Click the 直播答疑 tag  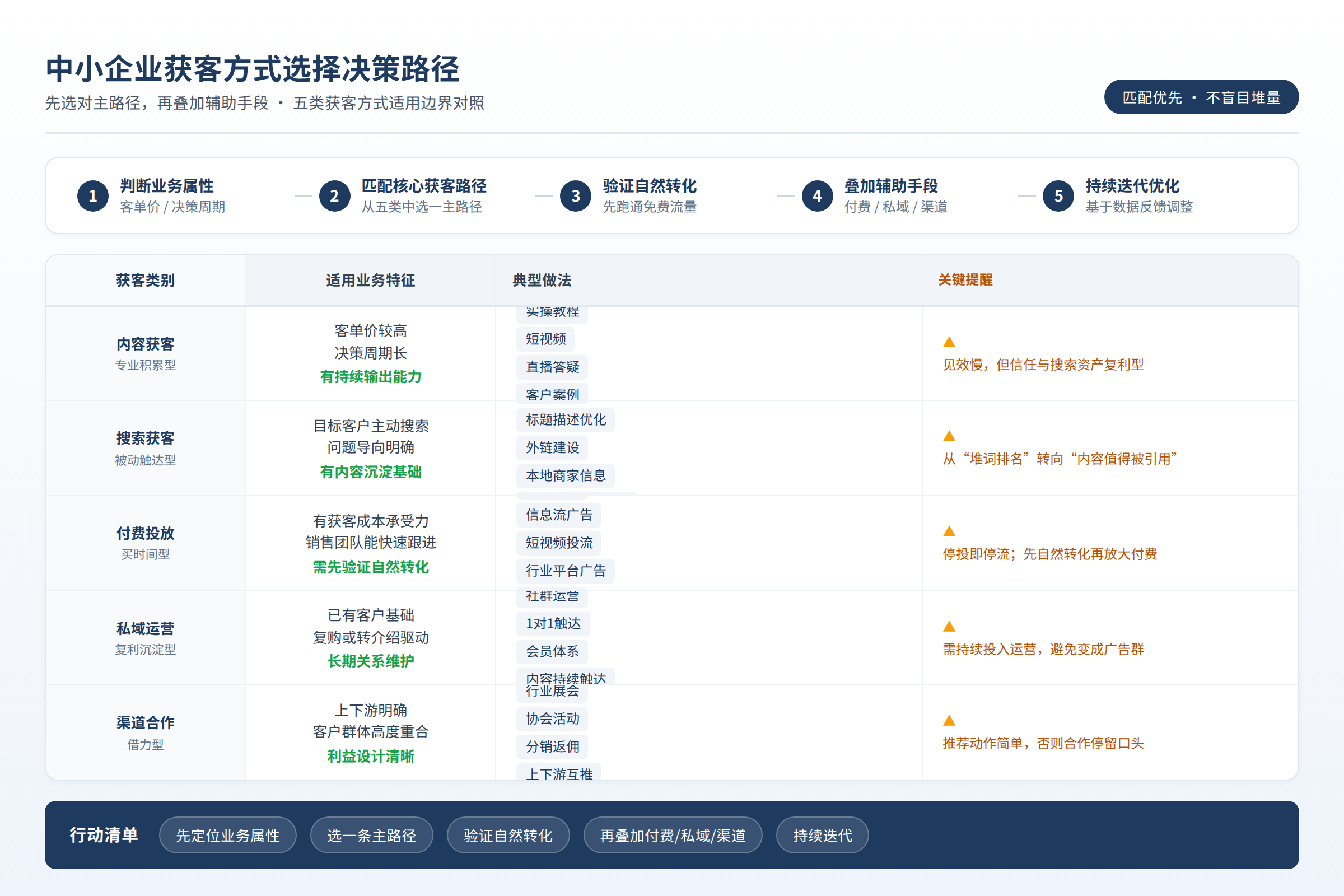click(552, 367)
